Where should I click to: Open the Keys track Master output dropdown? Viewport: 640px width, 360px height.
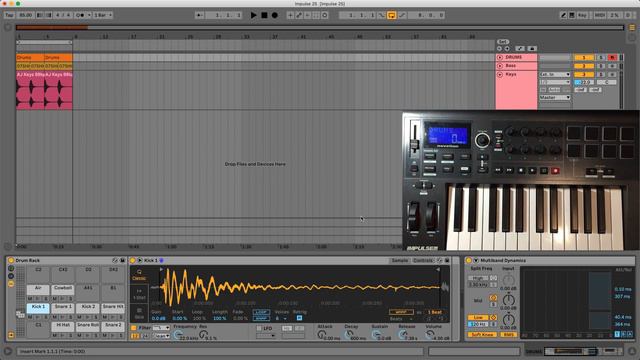[555, 98]
